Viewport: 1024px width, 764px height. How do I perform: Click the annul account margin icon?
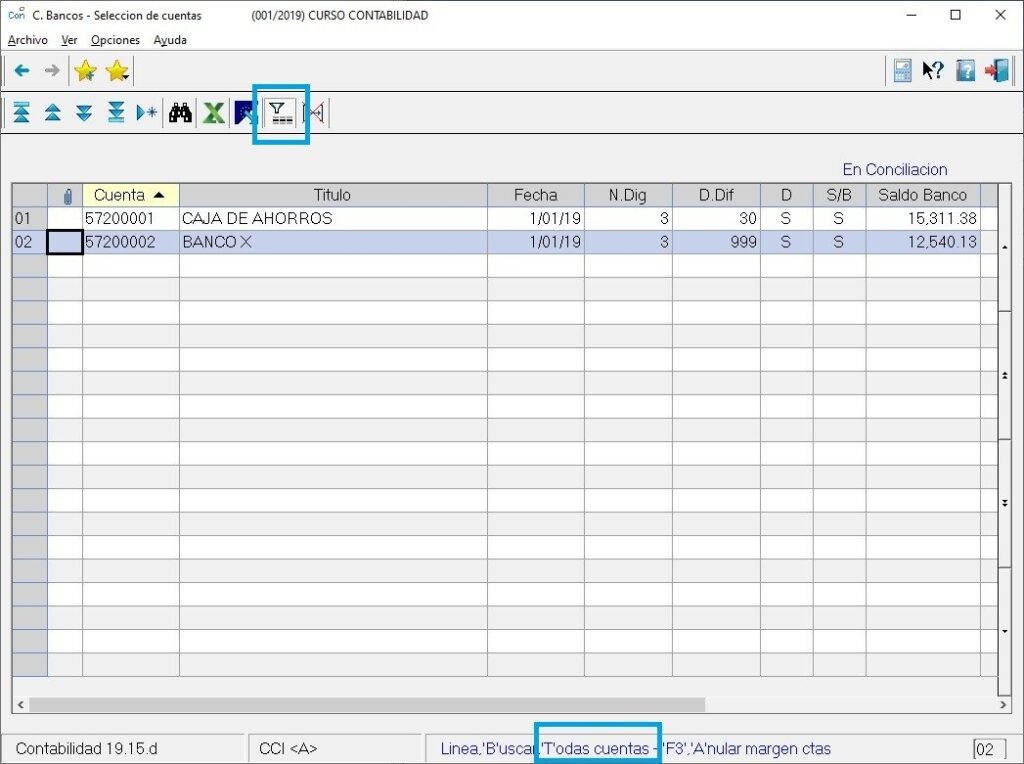(314, 113)
